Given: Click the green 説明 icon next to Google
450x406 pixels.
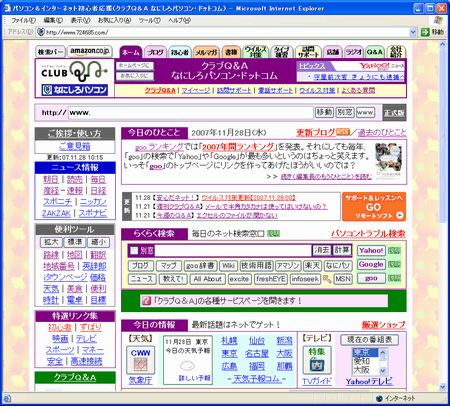Looking at the screenshot, I should pos(394,264).
